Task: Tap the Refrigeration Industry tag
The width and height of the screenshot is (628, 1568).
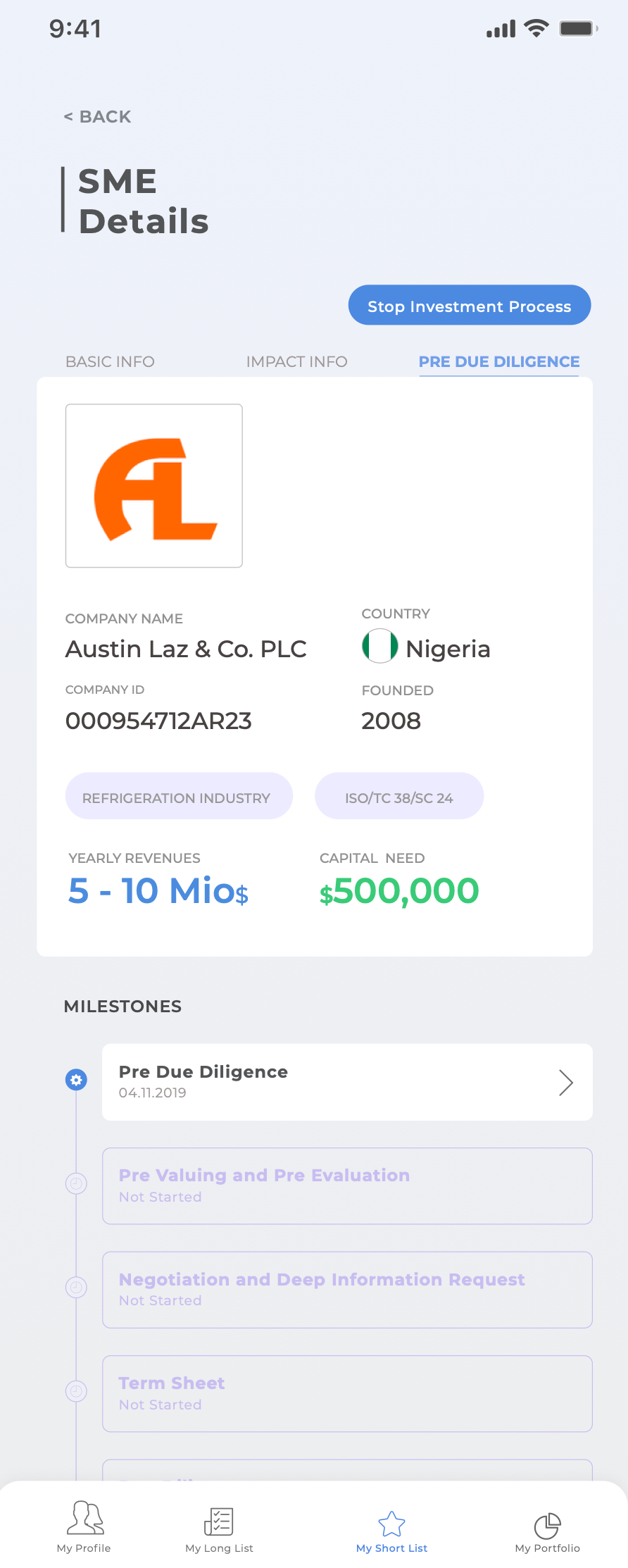Action: [x=179, y=796]
